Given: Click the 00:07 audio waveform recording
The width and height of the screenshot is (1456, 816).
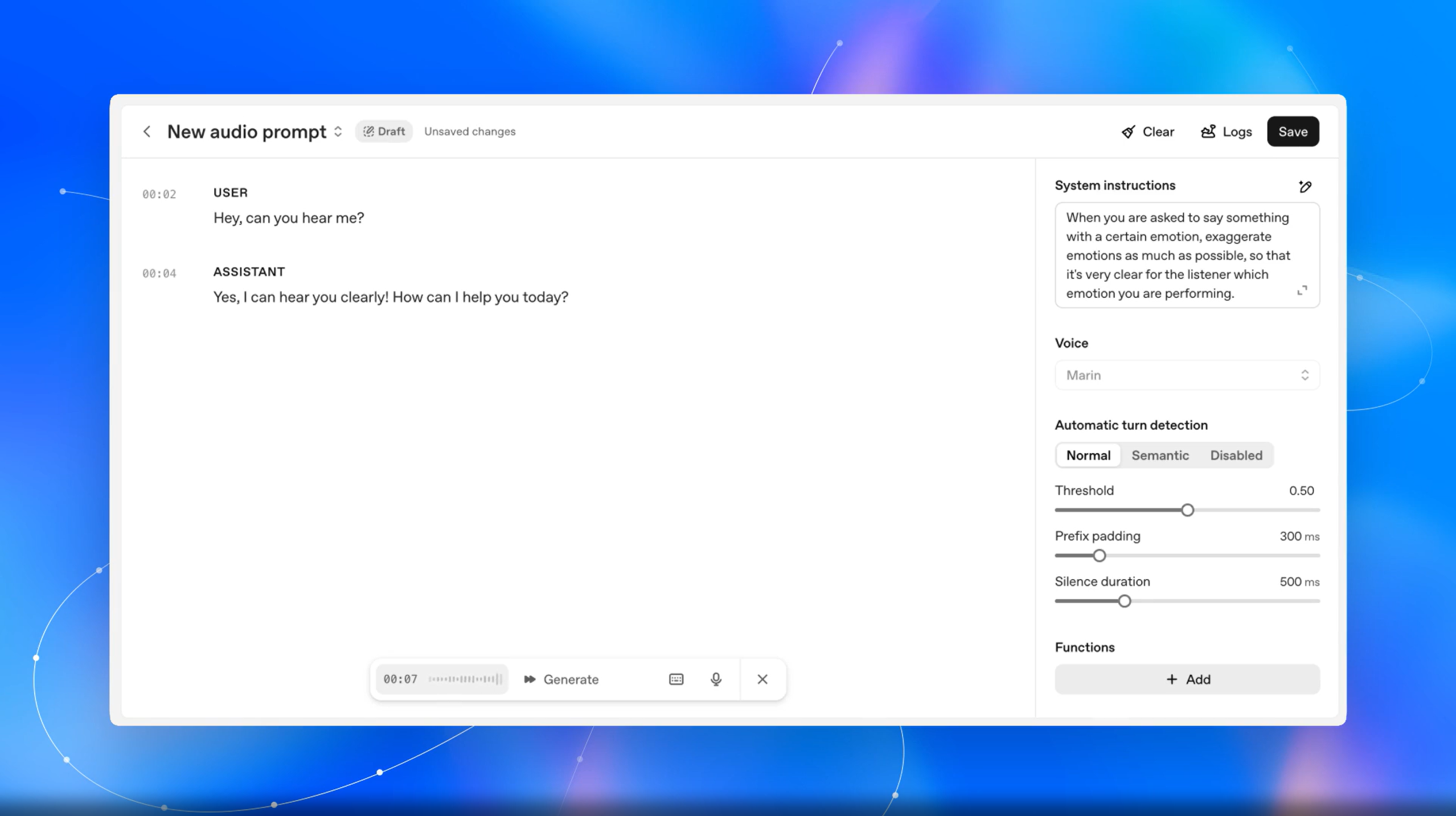Looking at the screenshot, I should coord(442,679).
